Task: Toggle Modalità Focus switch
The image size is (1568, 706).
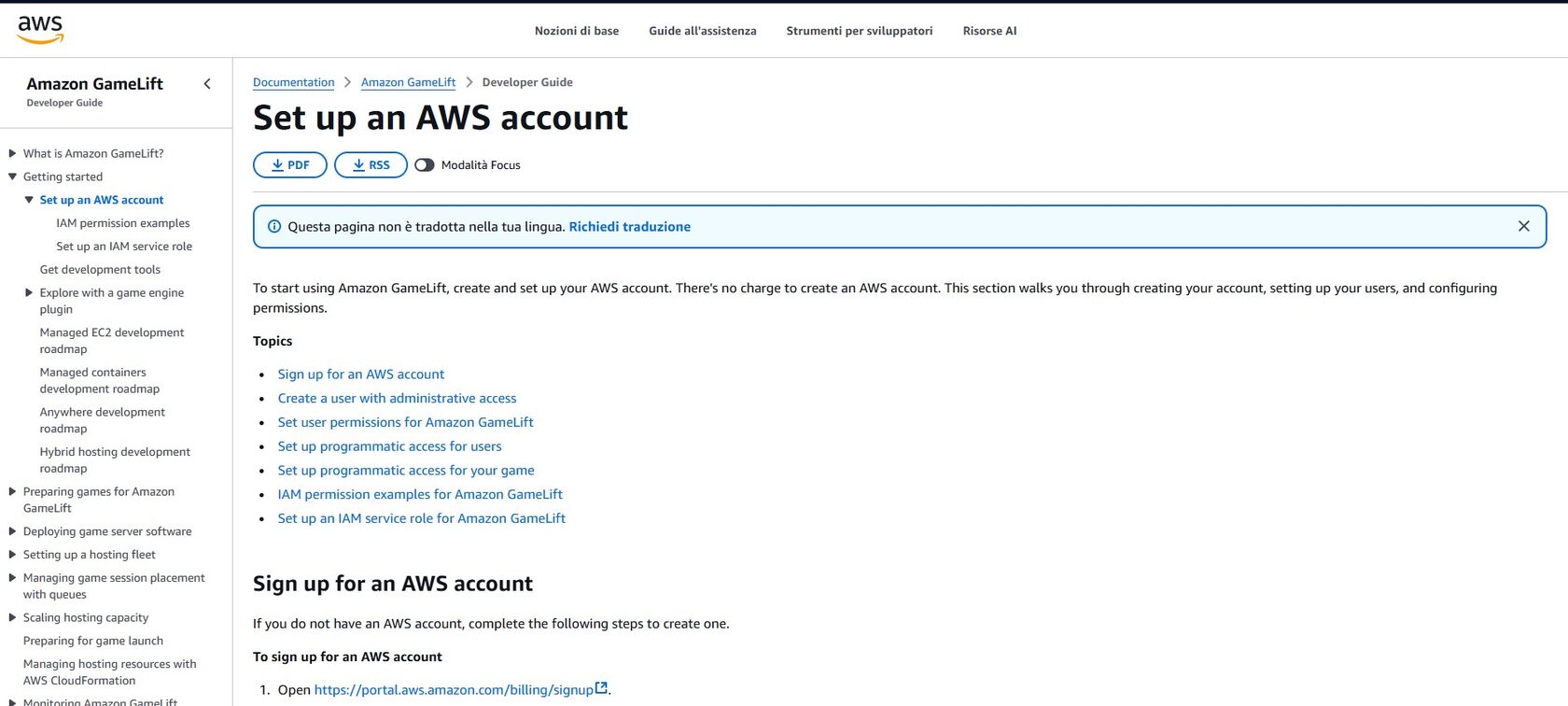Action: [x=425, y=165]
